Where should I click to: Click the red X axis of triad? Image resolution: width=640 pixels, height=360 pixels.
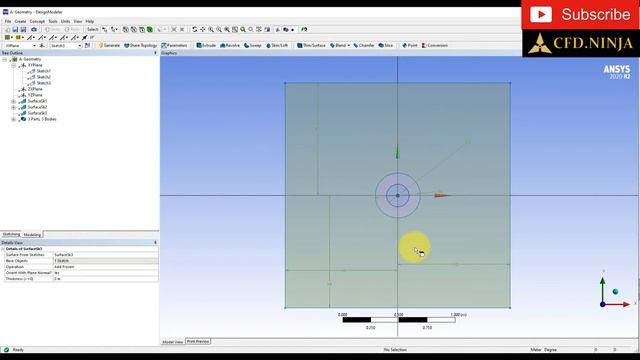coord(619,304)
